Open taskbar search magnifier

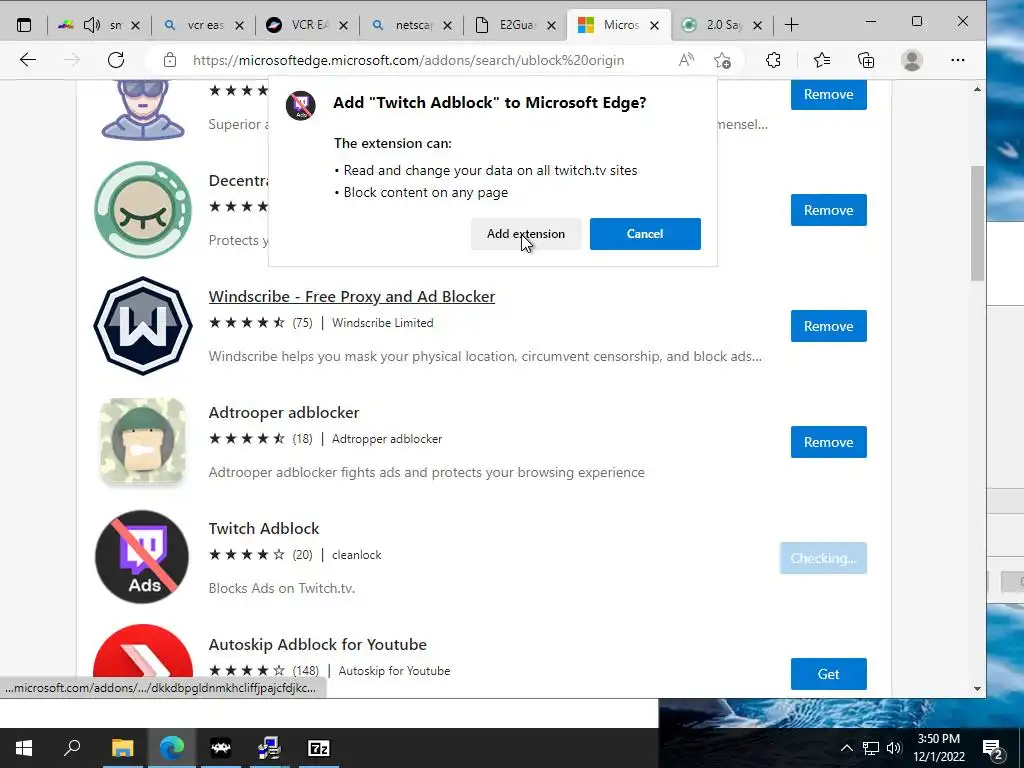coord(72,747)
